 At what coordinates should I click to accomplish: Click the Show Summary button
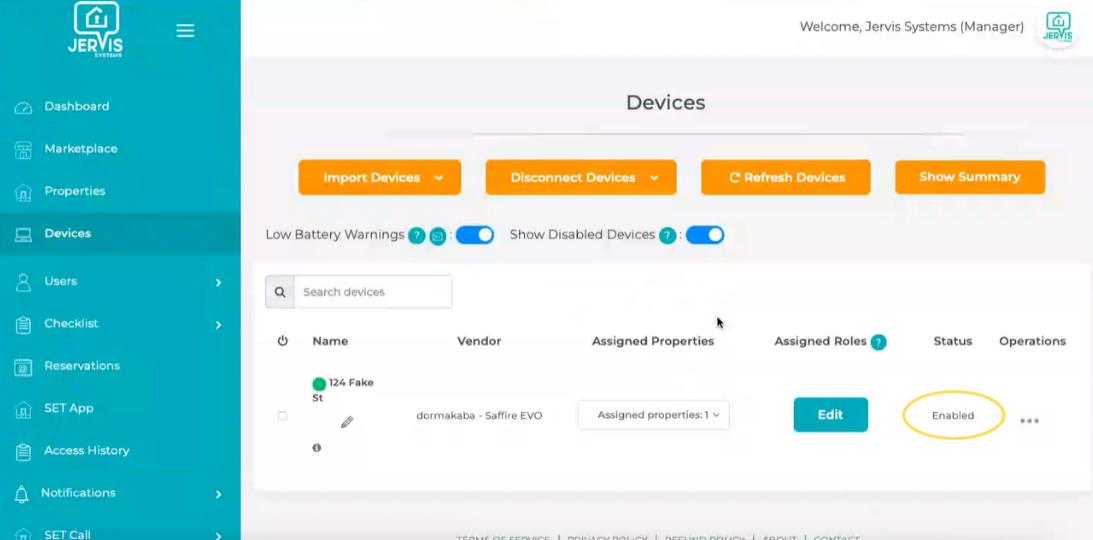[970, 177]
